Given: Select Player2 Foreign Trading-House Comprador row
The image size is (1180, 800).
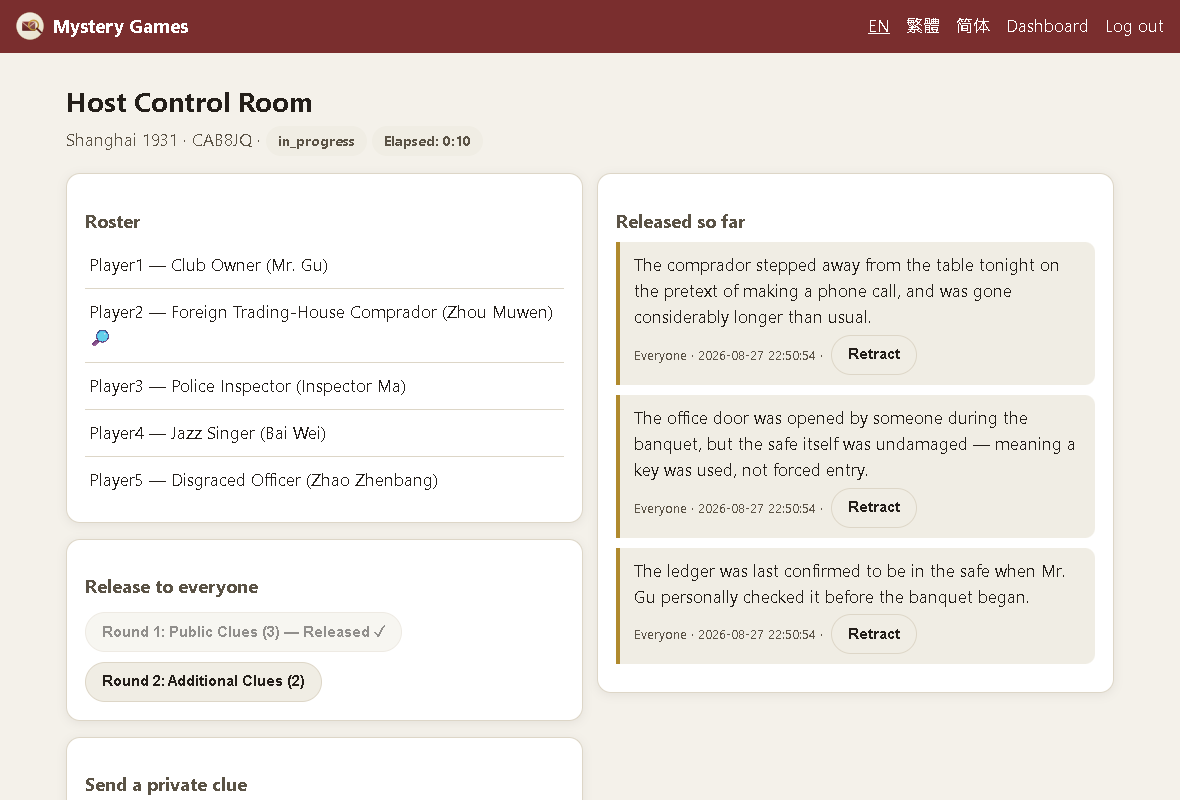Looking at the screenshot, I should pyautogui.click(x=324, y=326).
